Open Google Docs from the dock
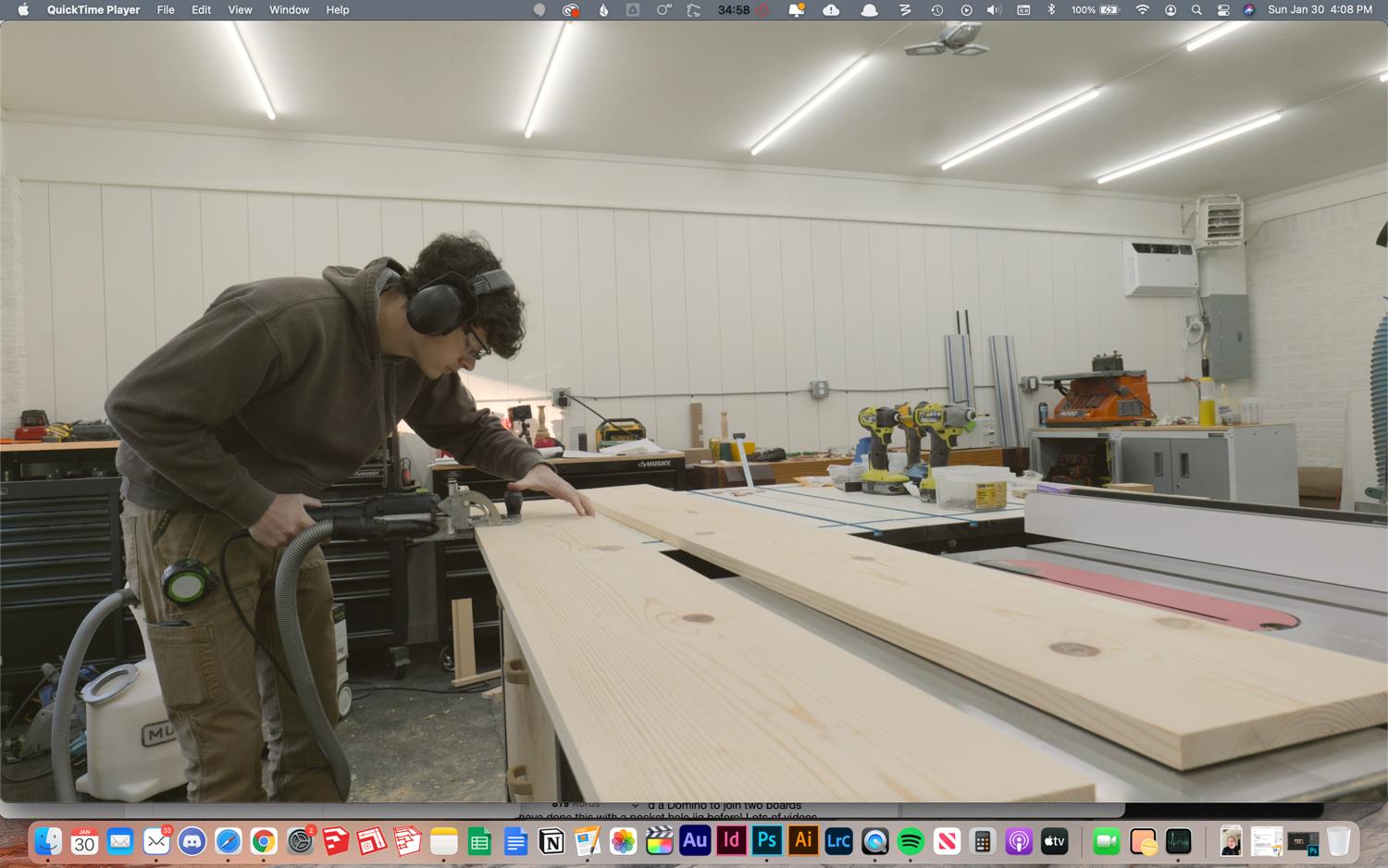The height and width of the screenshot is (868, 1388). pyautogui.click(x=515, y=841)
